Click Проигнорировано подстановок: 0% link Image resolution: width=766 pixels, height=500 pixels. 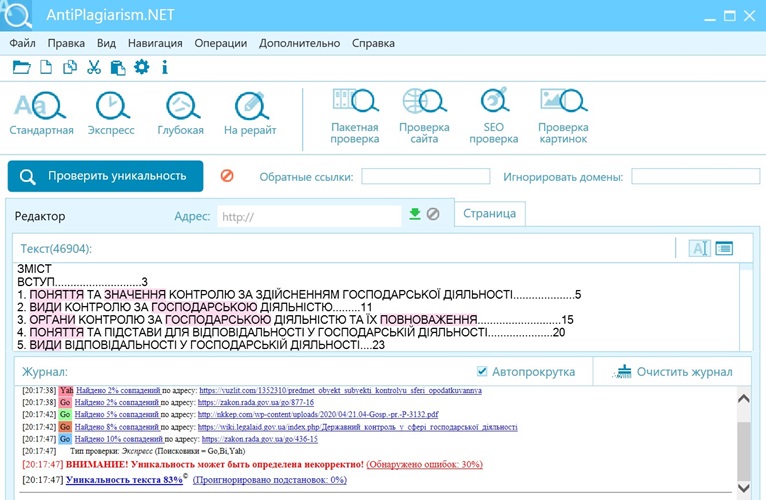point(270,480)
